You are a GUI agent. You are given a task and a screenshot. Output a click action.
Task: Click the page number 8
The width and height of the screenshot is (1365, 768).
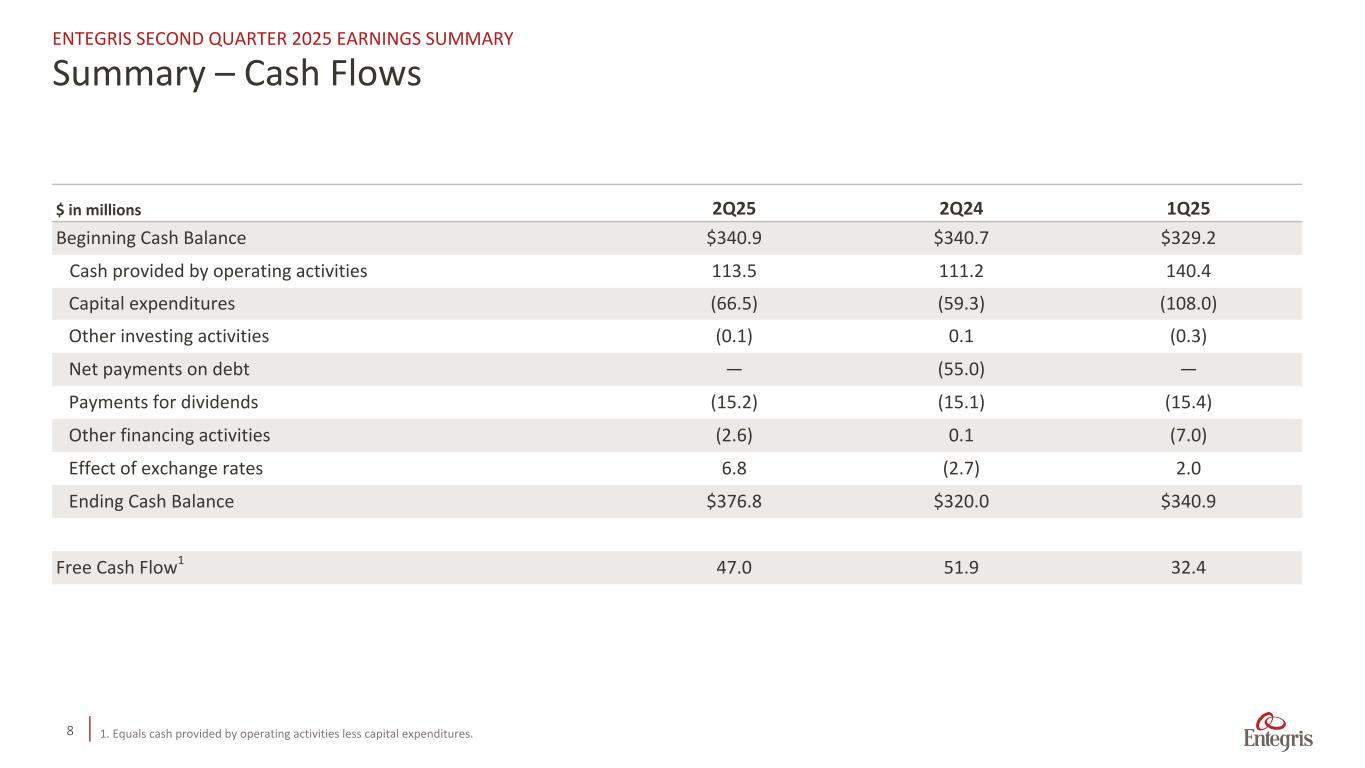tap(70, 731)
